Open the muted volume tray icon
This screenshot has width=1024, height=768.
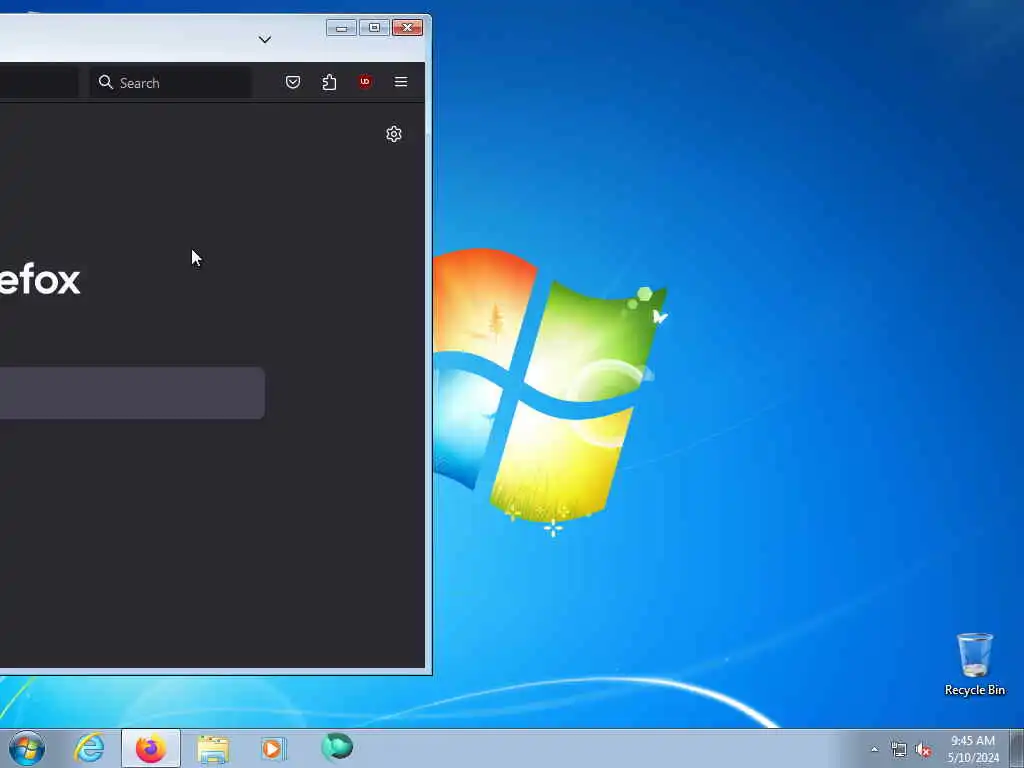(x=923, y=750)
